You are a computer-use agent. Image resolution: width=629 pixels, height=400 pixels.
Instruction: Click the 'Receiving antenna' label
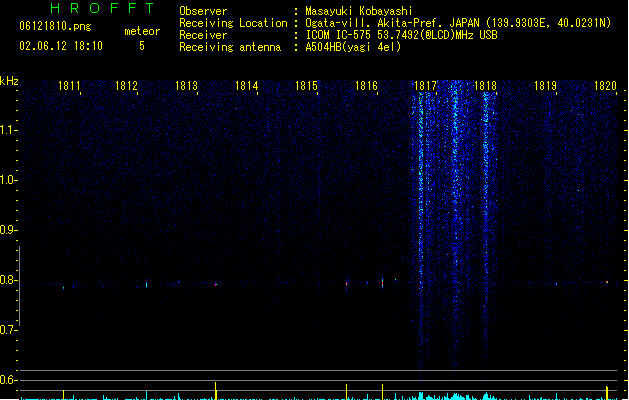coord(230,47)
